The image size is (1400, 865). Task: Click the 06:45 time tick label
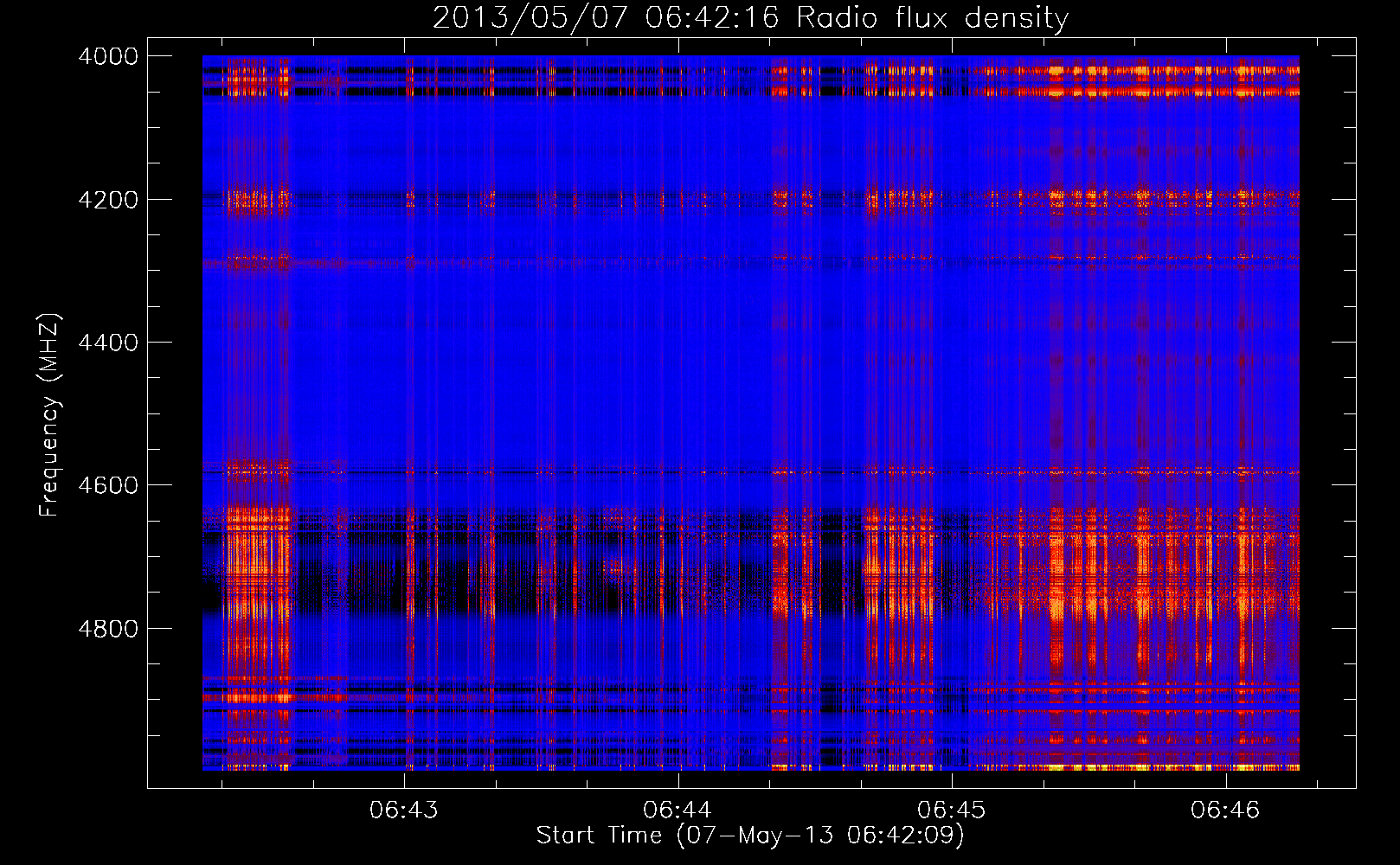(952, 811)
